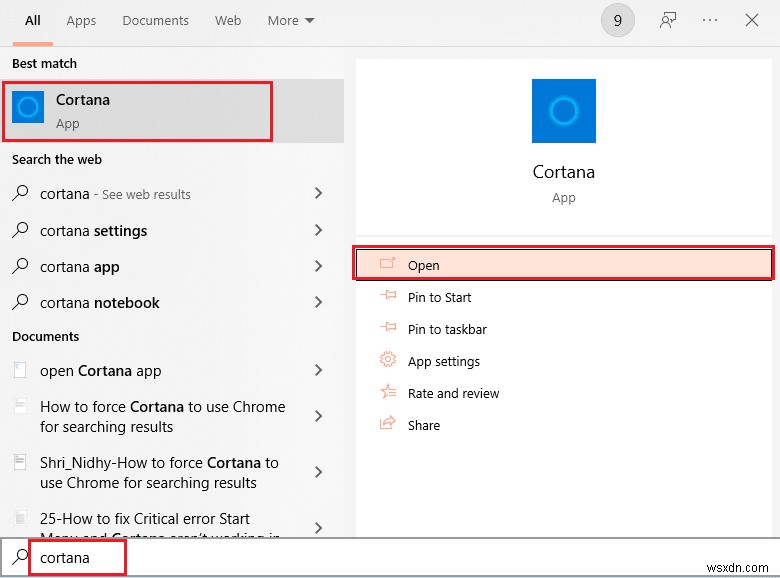Click the Pin to taskbar pin icon

(388, 329)
